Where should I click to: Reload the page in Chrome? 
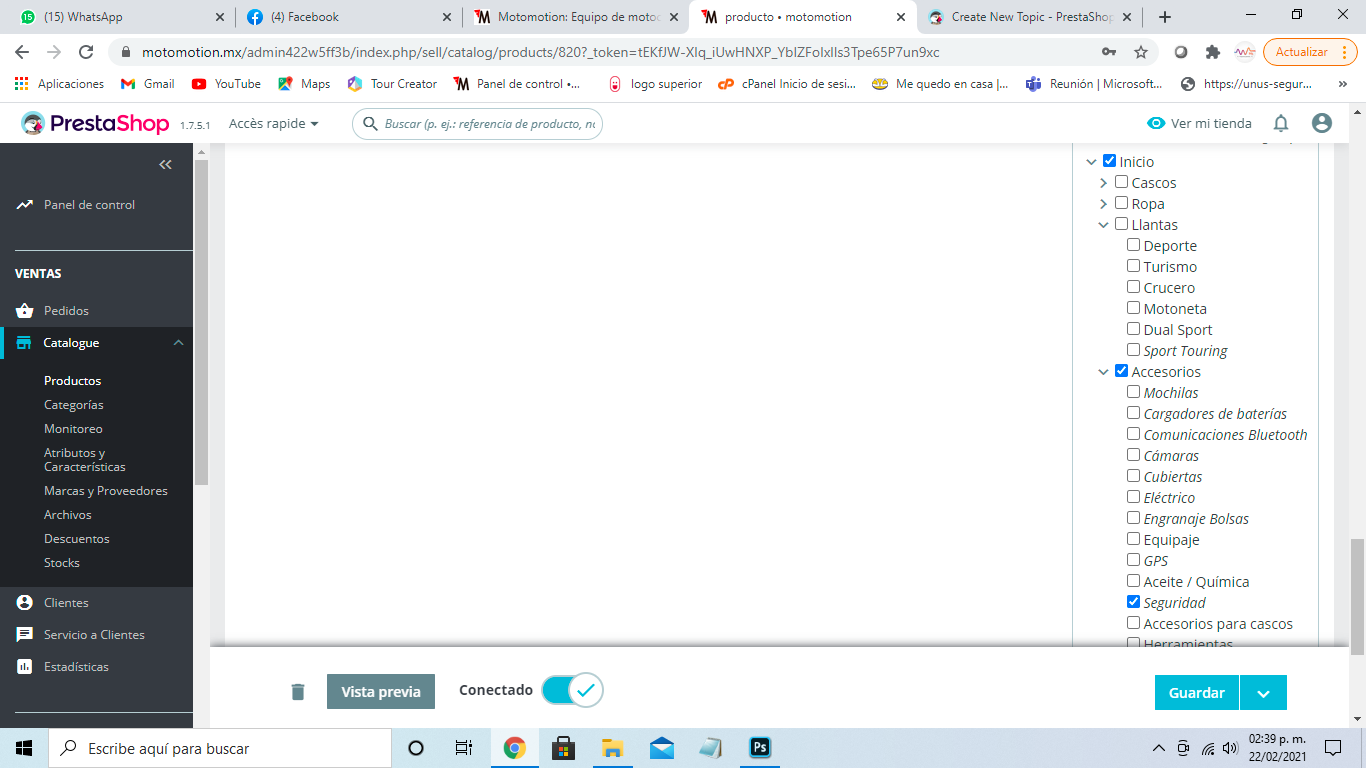86,52
